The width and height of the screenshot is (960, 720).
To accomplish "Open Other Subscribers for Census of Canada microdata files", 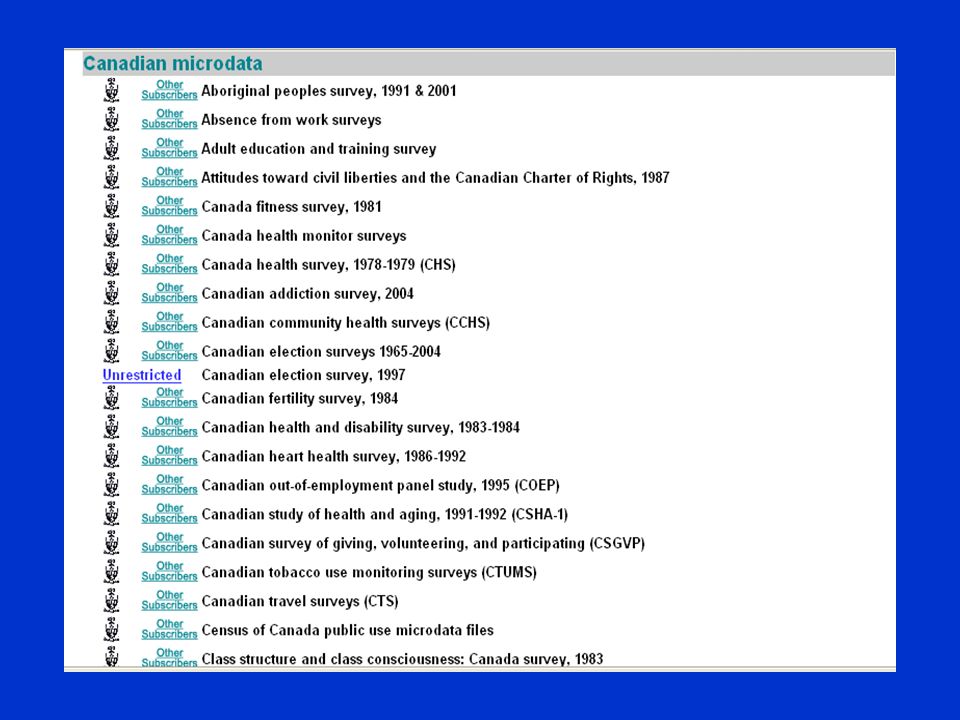I will tap(170, 628).
